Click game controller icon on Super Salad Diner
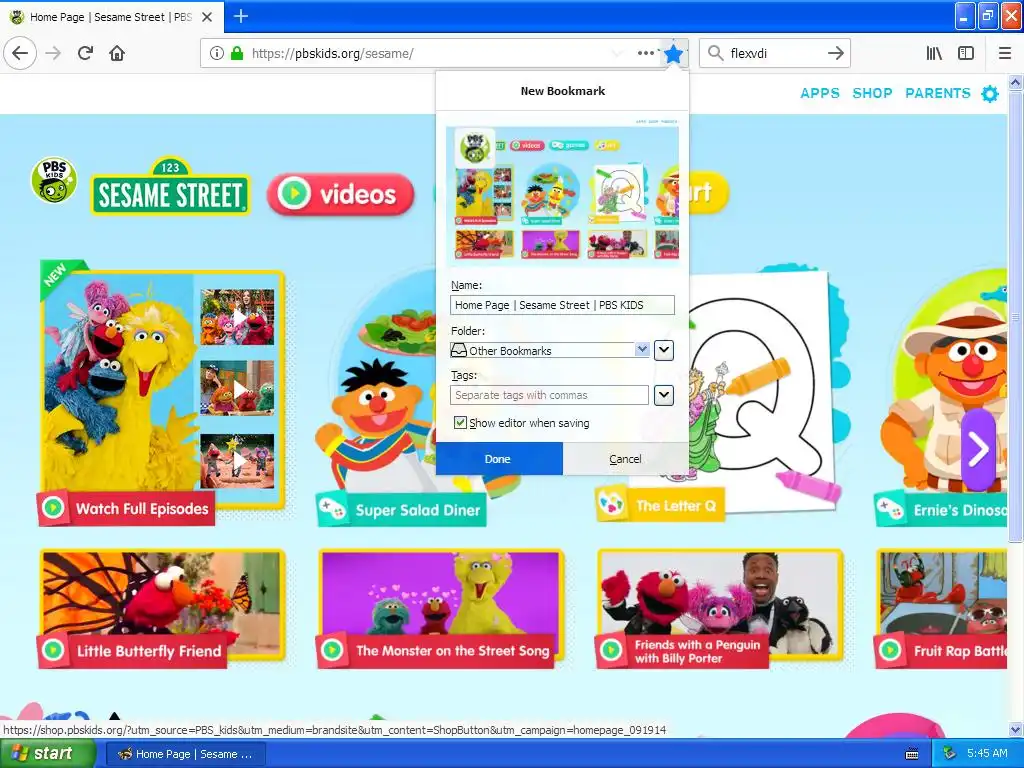This screenshot has width=1024, height=768. 332,509
